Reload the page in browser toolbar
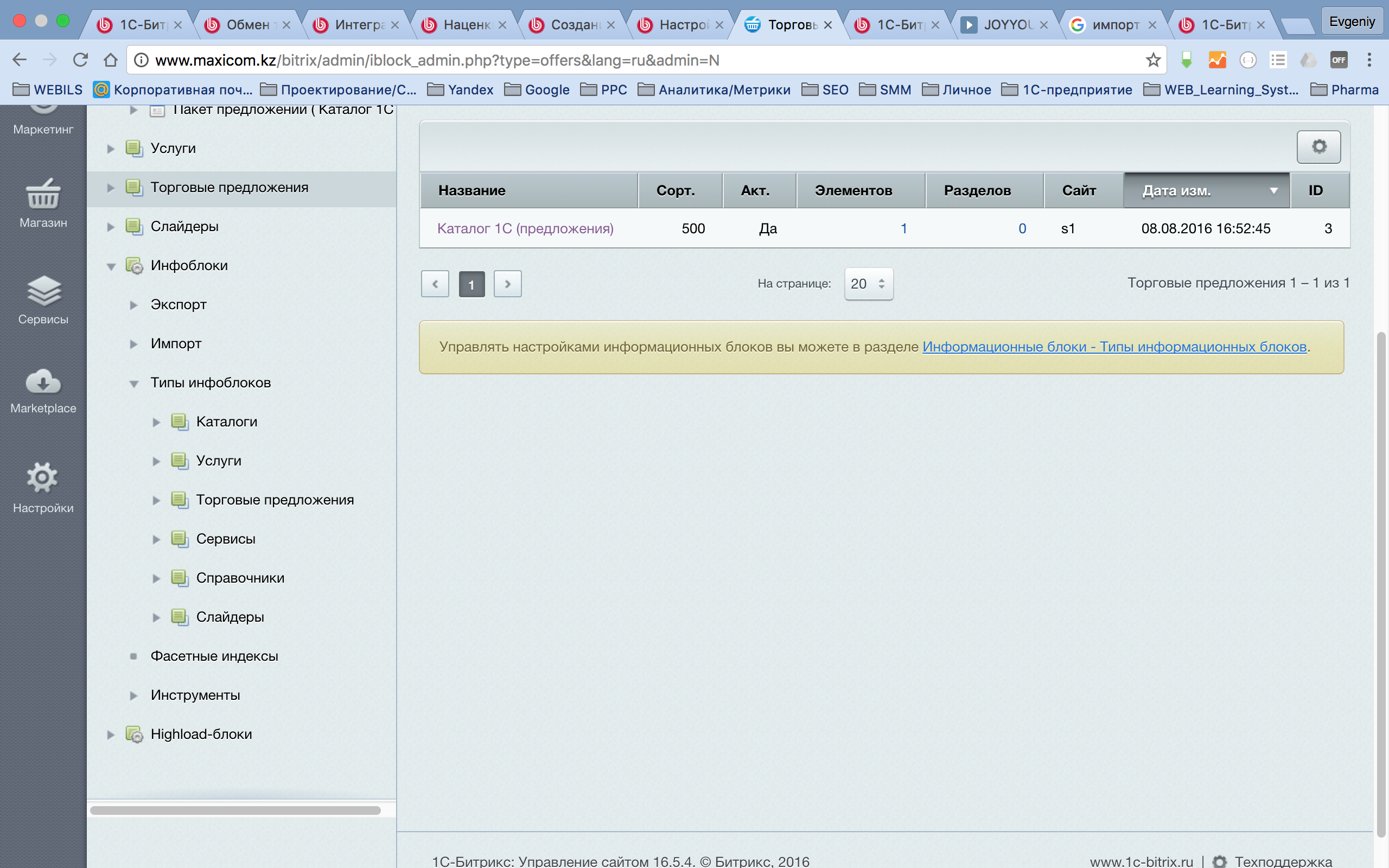Screen dimensions: 1389x868 80,60
